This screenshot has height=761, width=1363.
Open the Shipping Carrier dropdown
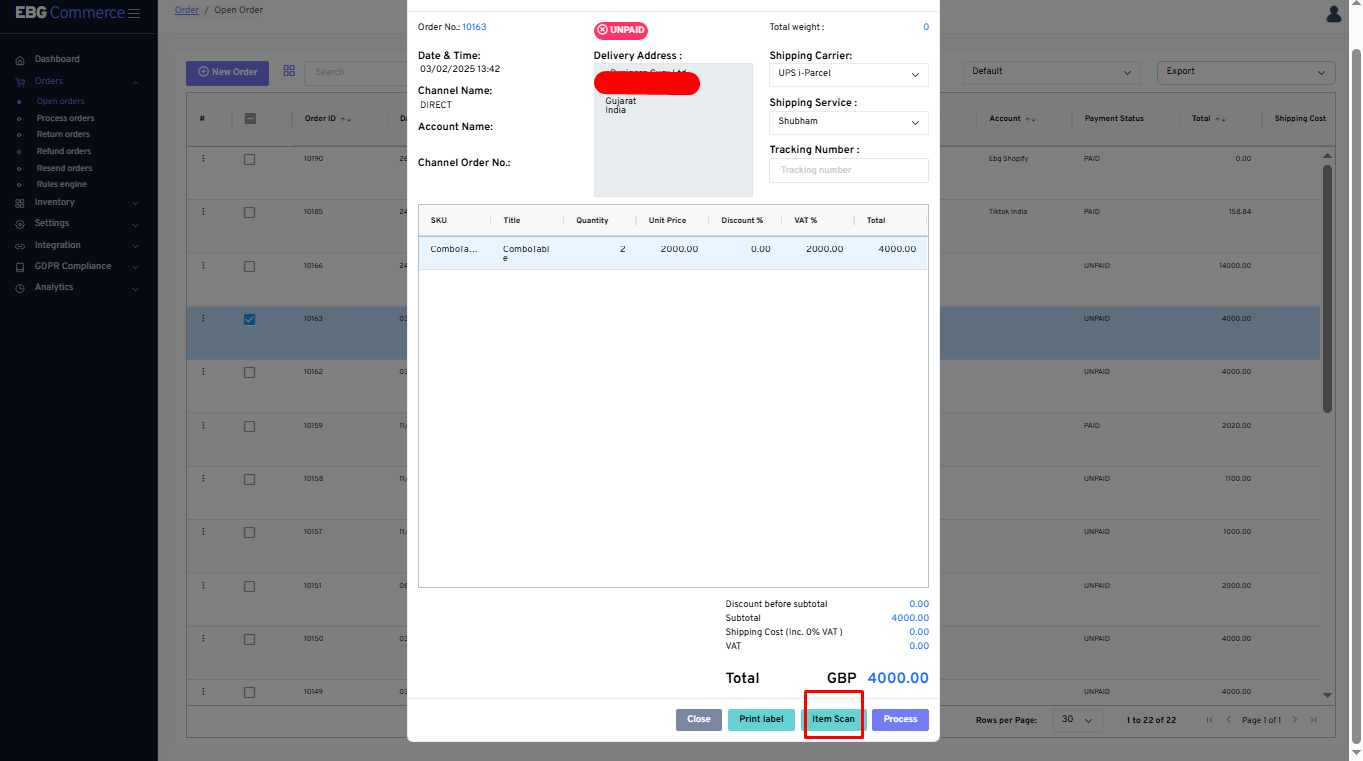[x=848, y=74]
